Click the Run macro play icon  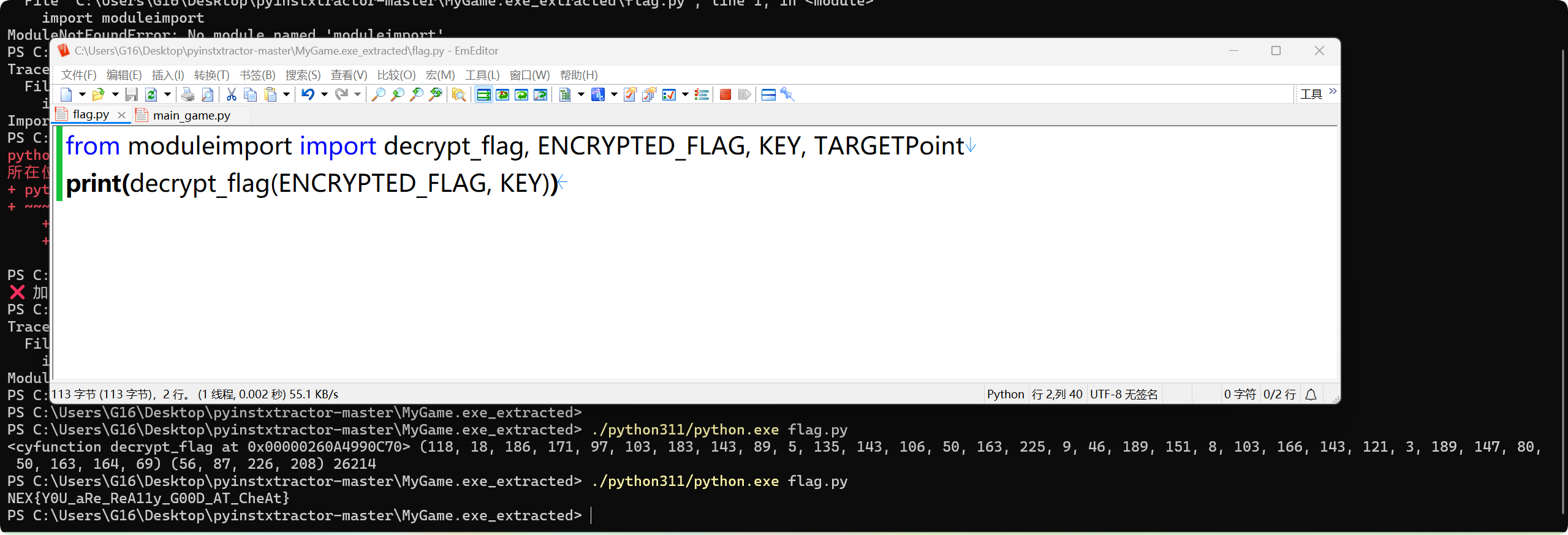[x=744, y=94]
